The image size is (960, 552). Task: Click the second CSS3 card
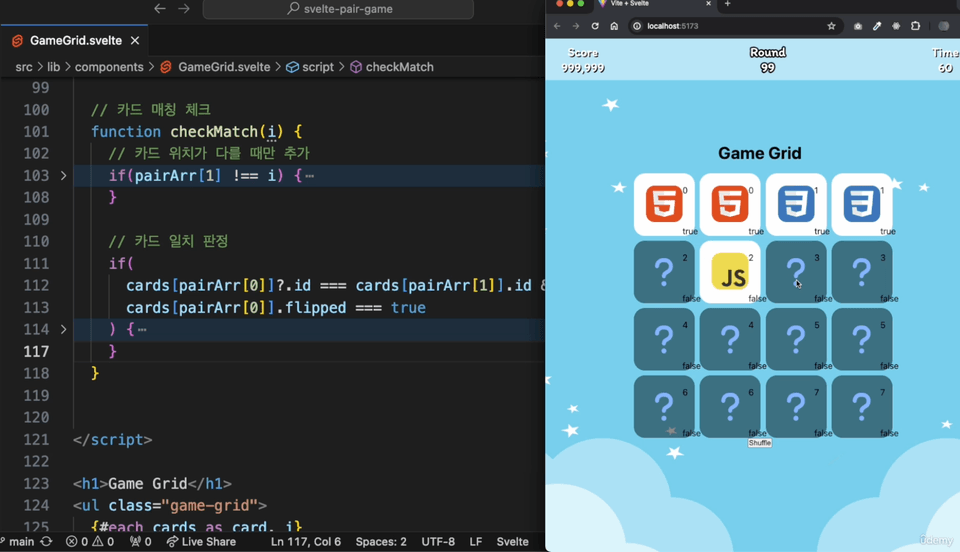click(x=862, y=204)
